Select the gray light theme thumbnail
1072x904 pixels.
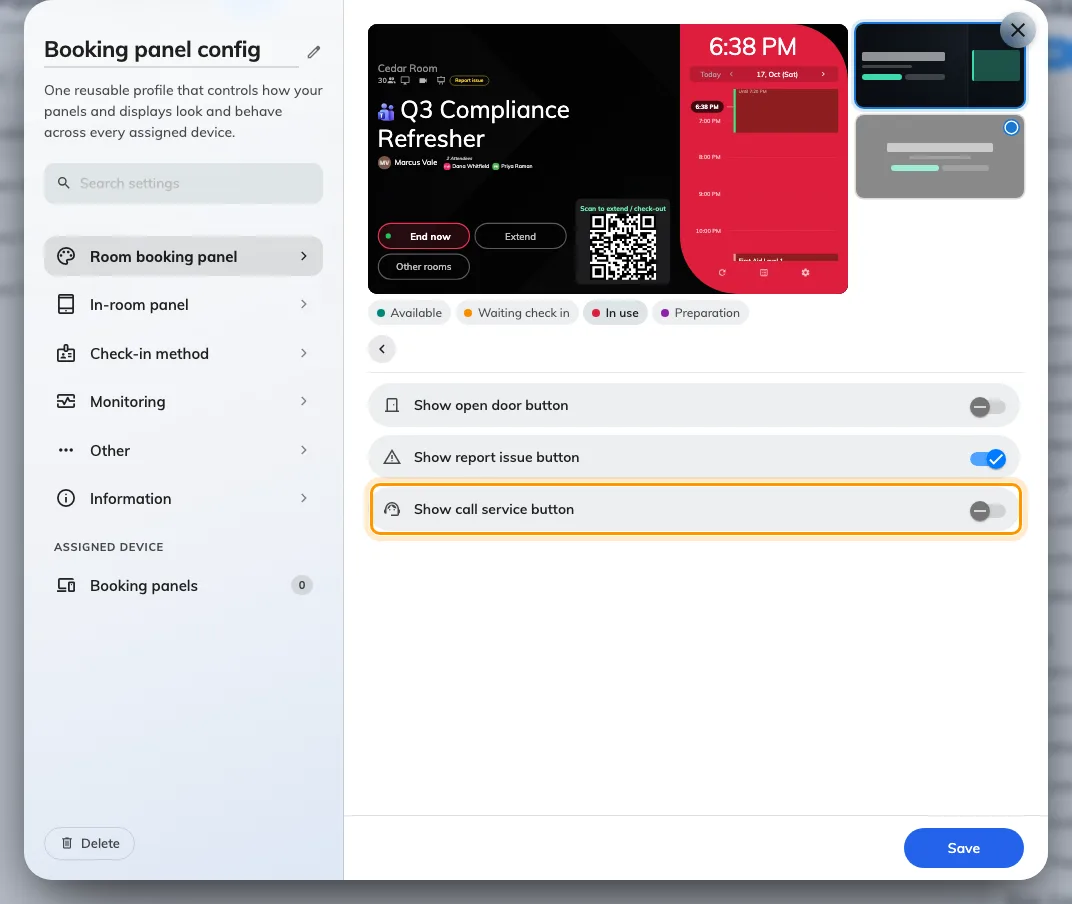point(939,157)
